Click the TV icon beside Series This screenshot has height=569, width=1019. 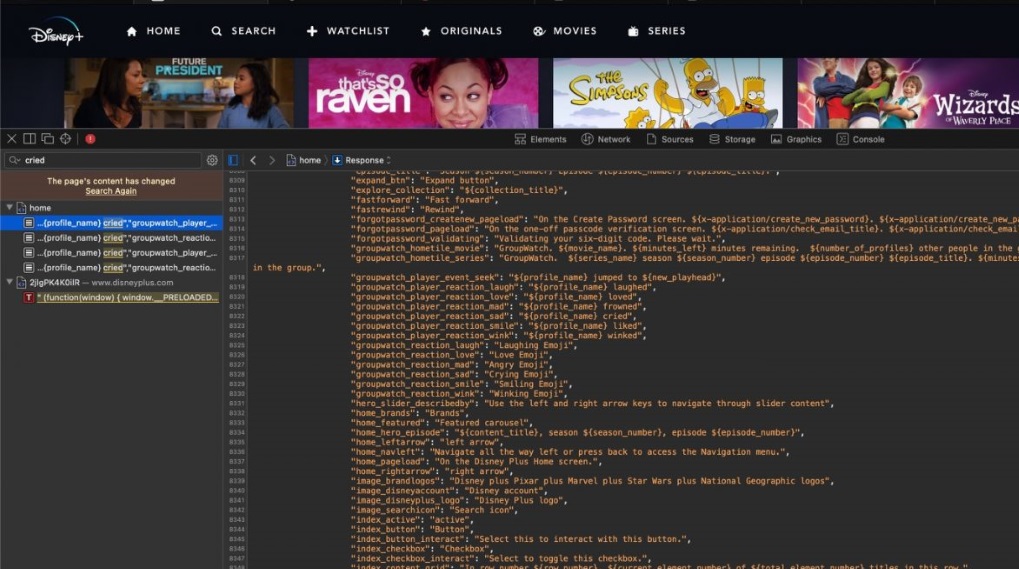tap(633, 31)
